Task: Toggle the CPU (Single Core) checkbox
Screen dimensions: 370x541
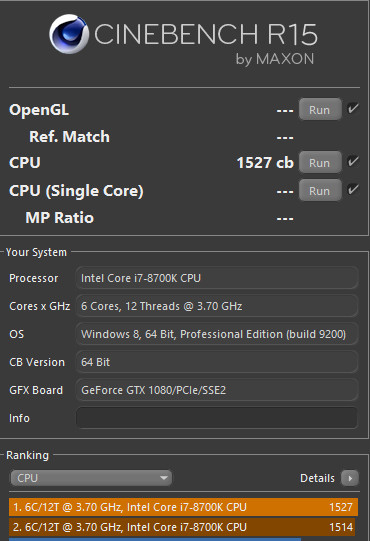Action: pyautogui.click(x=353, y=189)
